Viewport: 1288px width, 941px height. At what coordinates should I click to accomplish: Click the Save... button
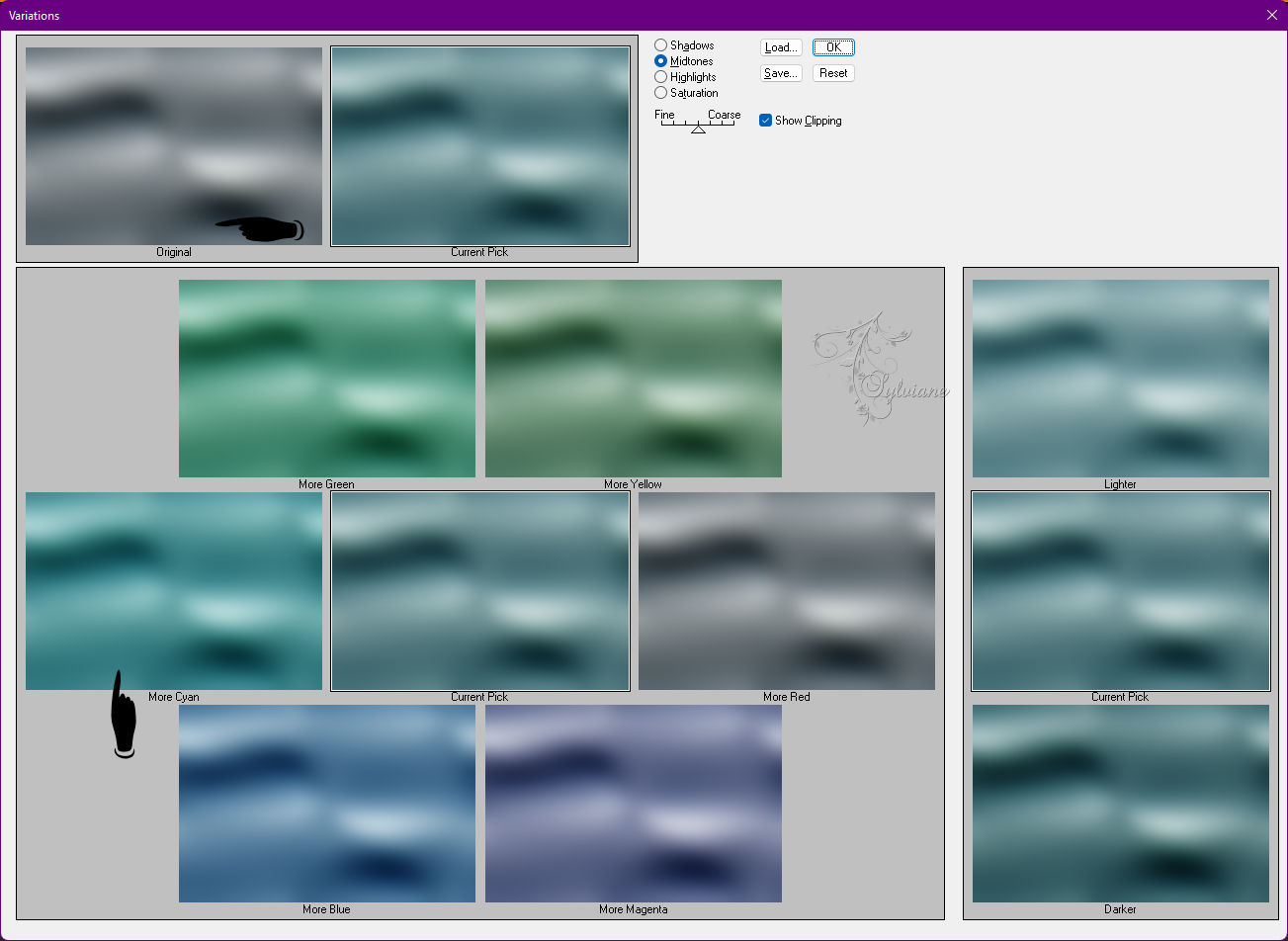pos(781,73)
